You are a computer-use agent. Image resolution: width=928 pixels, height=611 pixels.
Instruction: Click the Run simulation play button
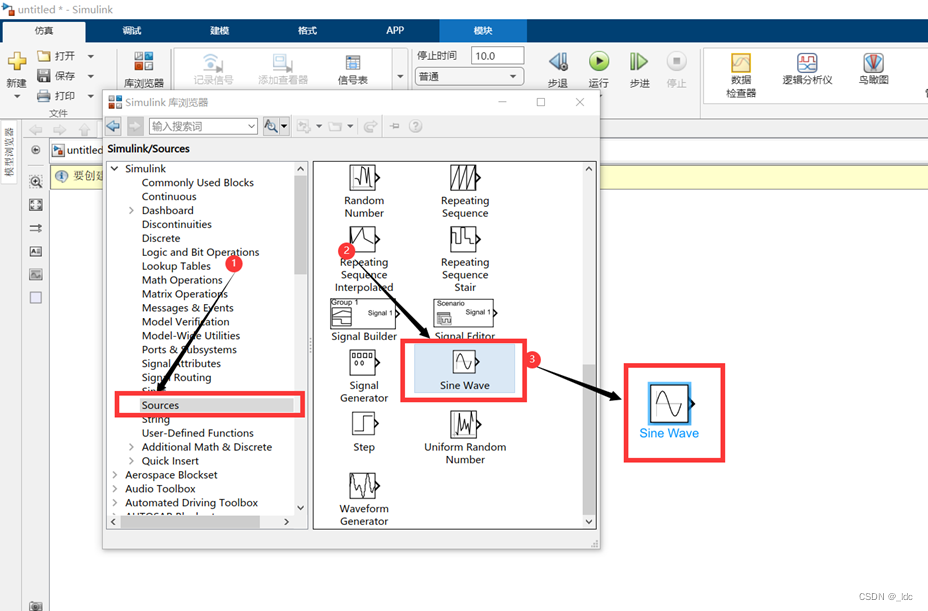599,61
